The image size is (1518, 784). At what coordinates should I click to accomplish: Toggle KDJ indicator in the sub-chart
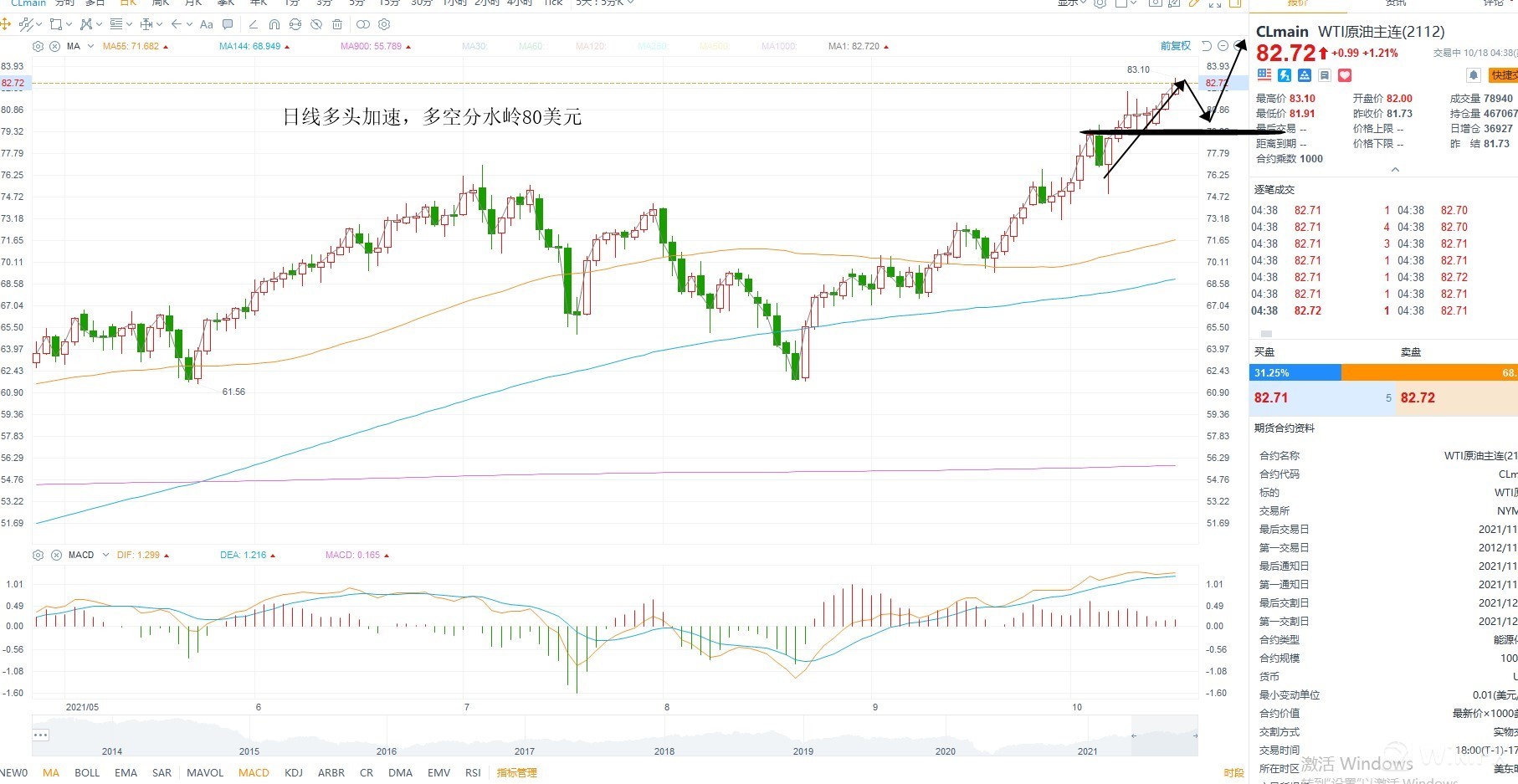(294, 772)
